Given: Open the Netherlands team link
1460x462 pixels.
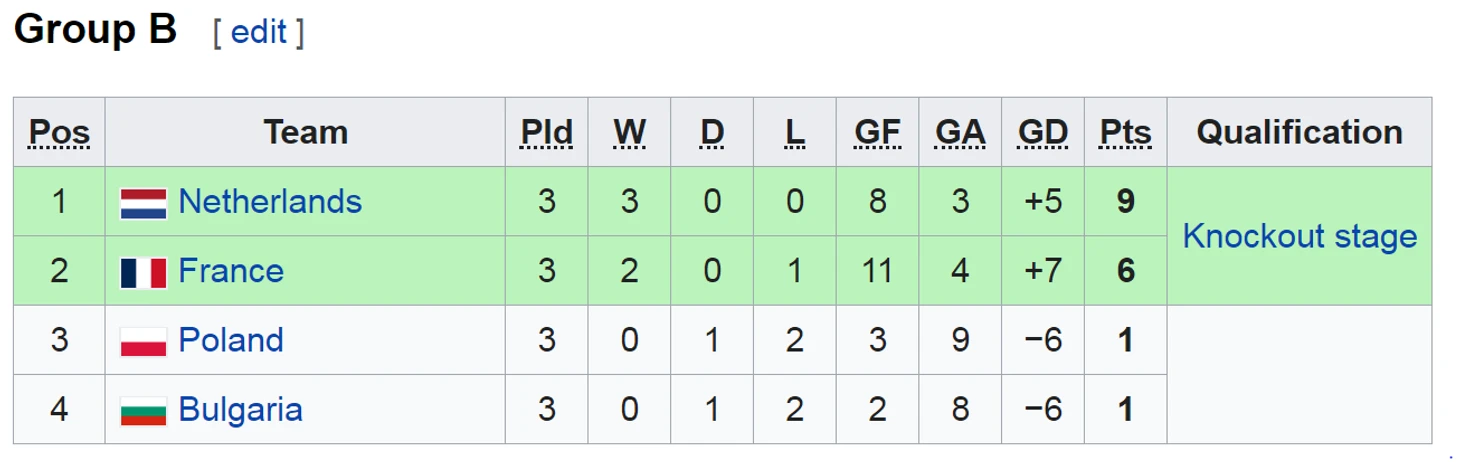Looking at the screenshot, I should (270, 202).
